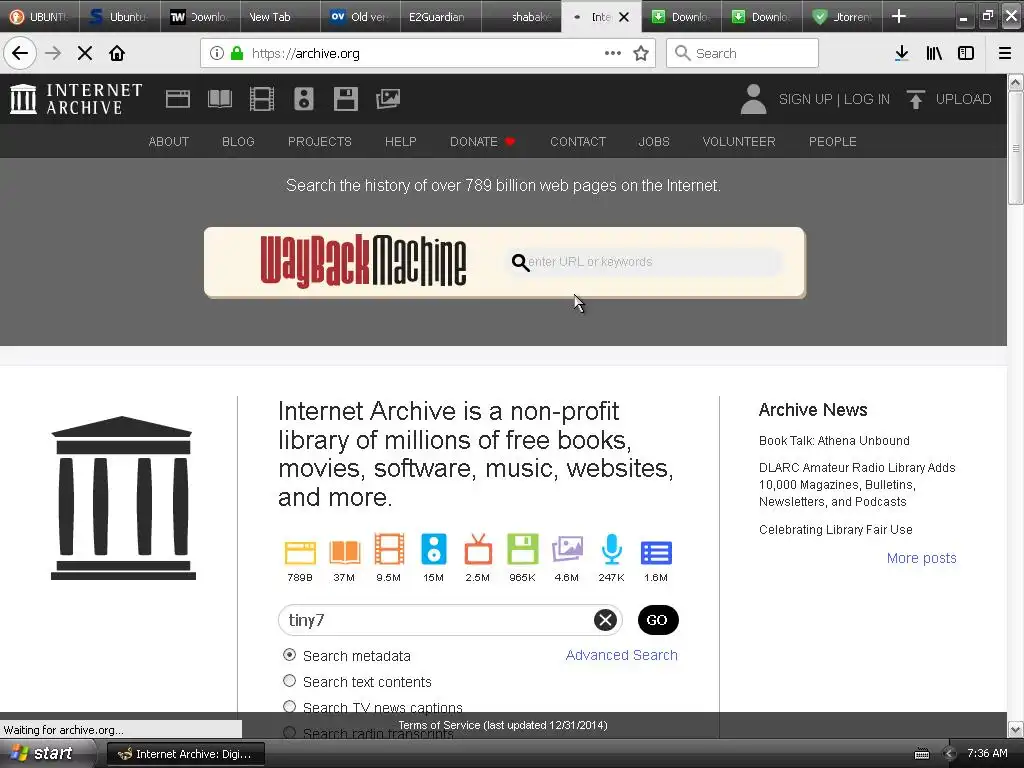Select Search metadata radio button

289,654
